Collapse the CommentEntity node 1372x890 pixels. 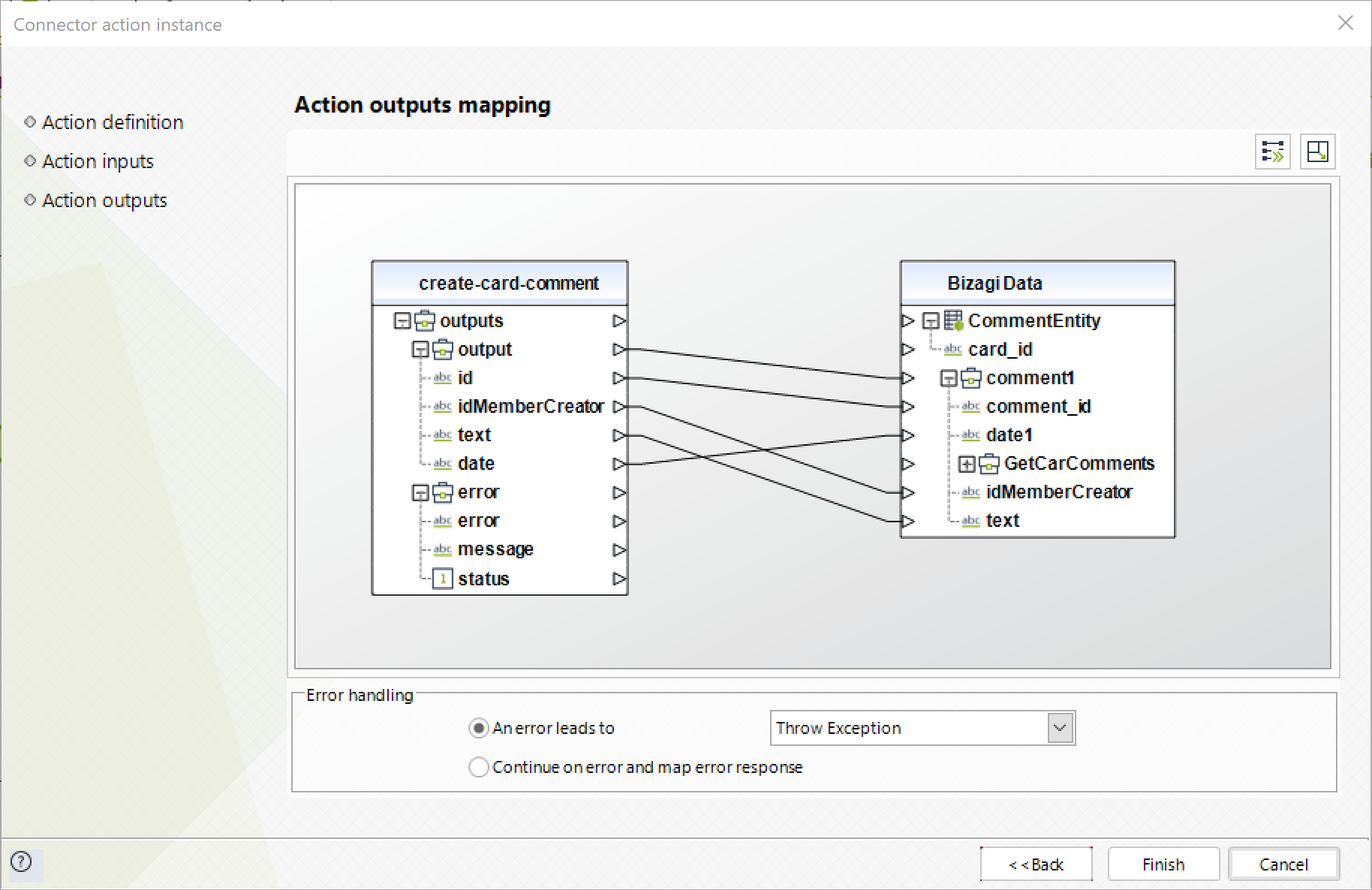(931, 321)
